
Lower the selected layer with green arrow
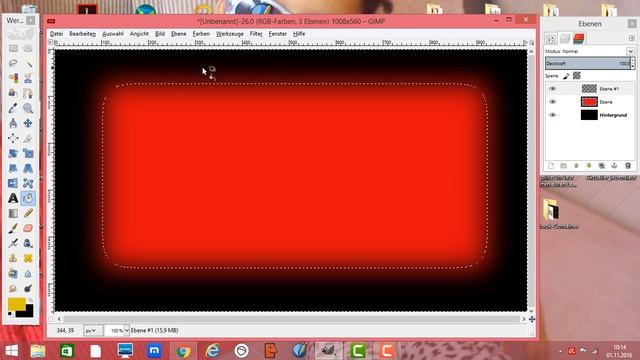pos(589,166)
